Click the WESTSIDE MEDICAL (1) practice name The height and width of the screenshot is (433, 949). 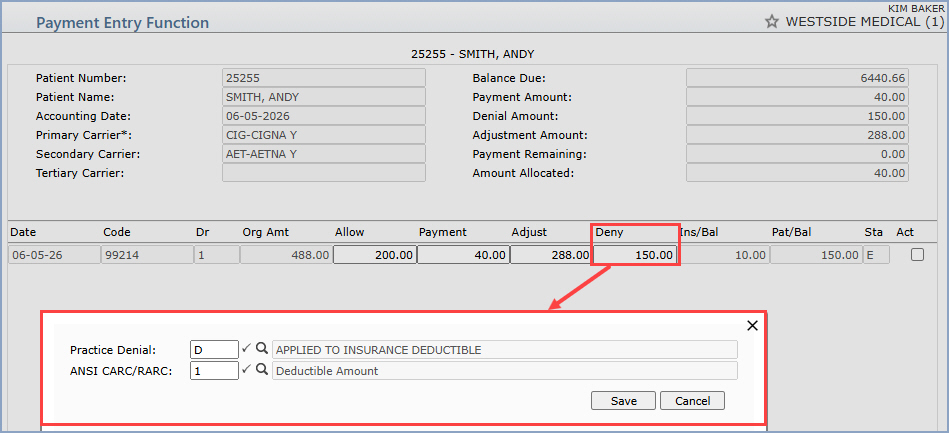point(864,22)
